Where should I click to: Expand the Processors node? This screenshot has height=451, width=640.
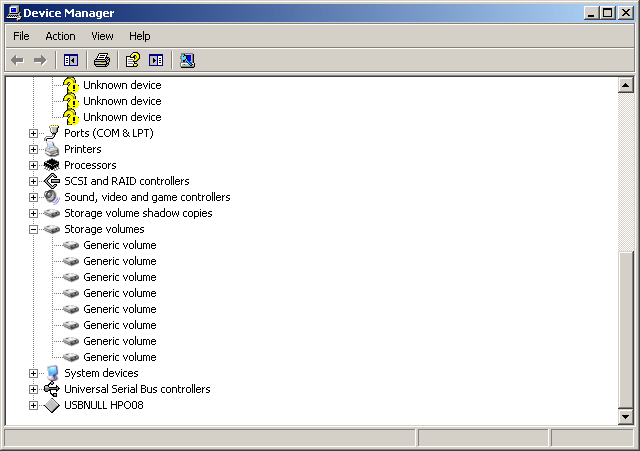coord(33,165)
